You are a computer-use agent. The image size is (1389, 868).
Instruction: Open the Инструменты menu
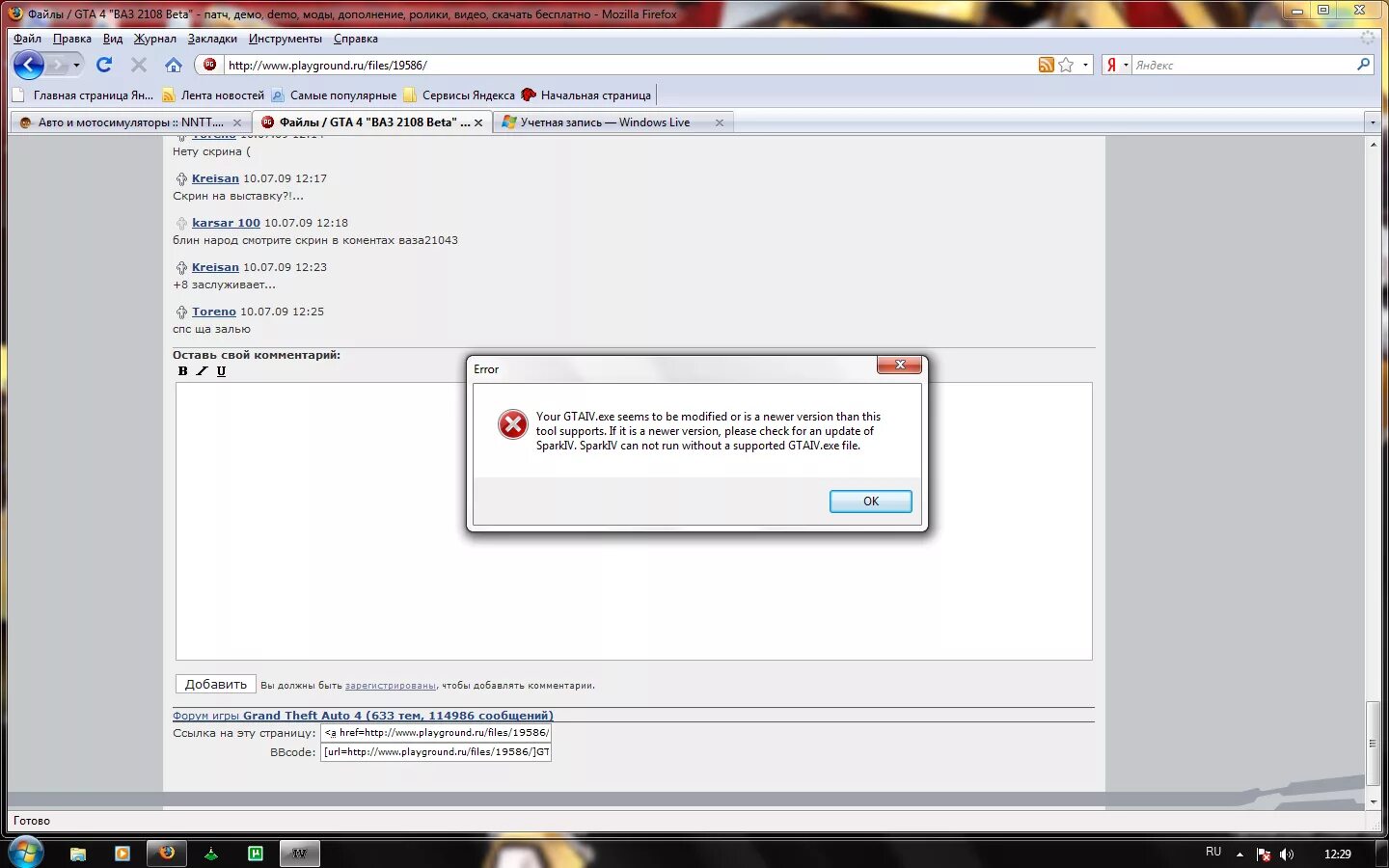286,39
